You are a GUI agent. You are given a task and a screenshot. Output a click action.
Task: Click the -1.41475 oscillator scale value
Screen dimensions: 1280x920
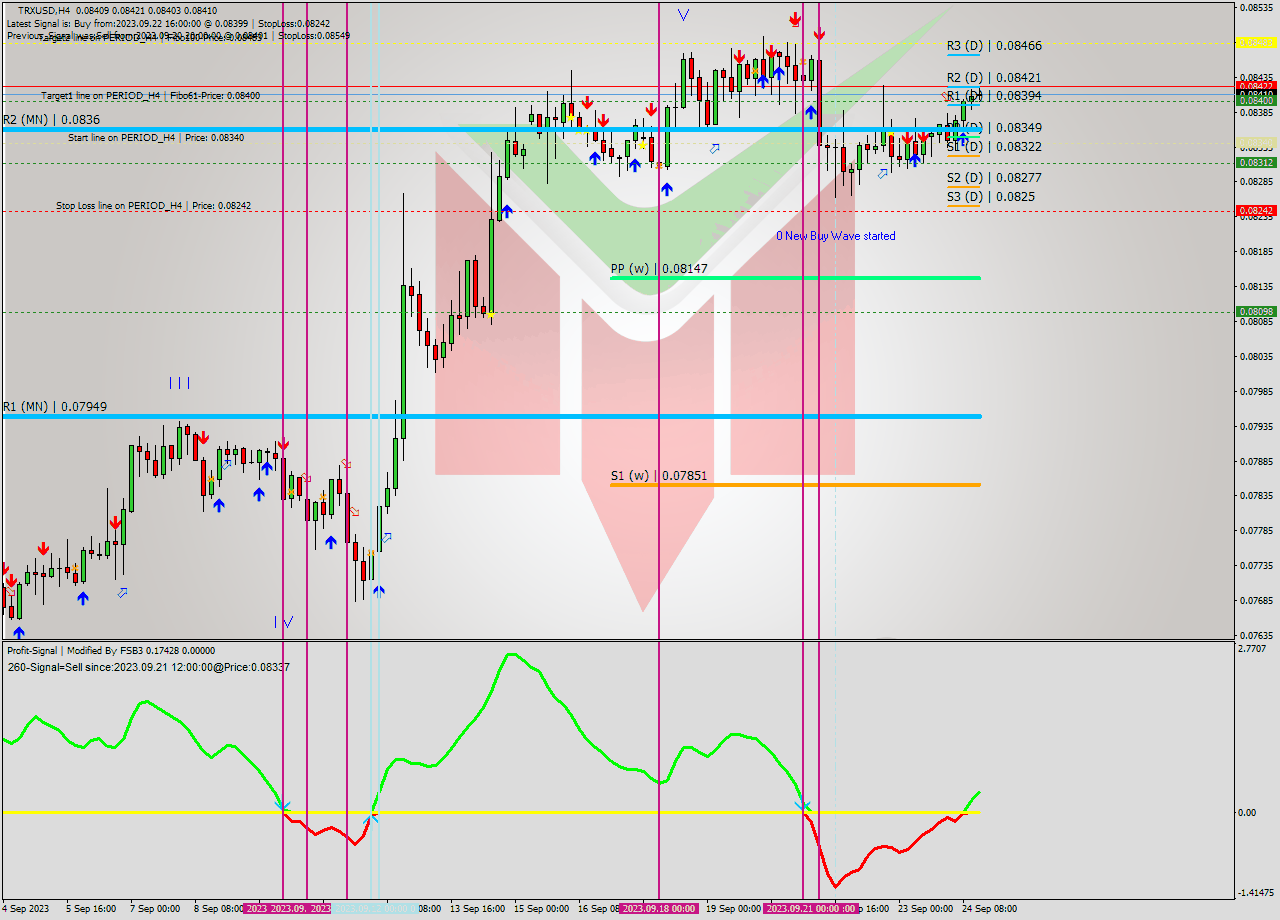click(1256, 893)
